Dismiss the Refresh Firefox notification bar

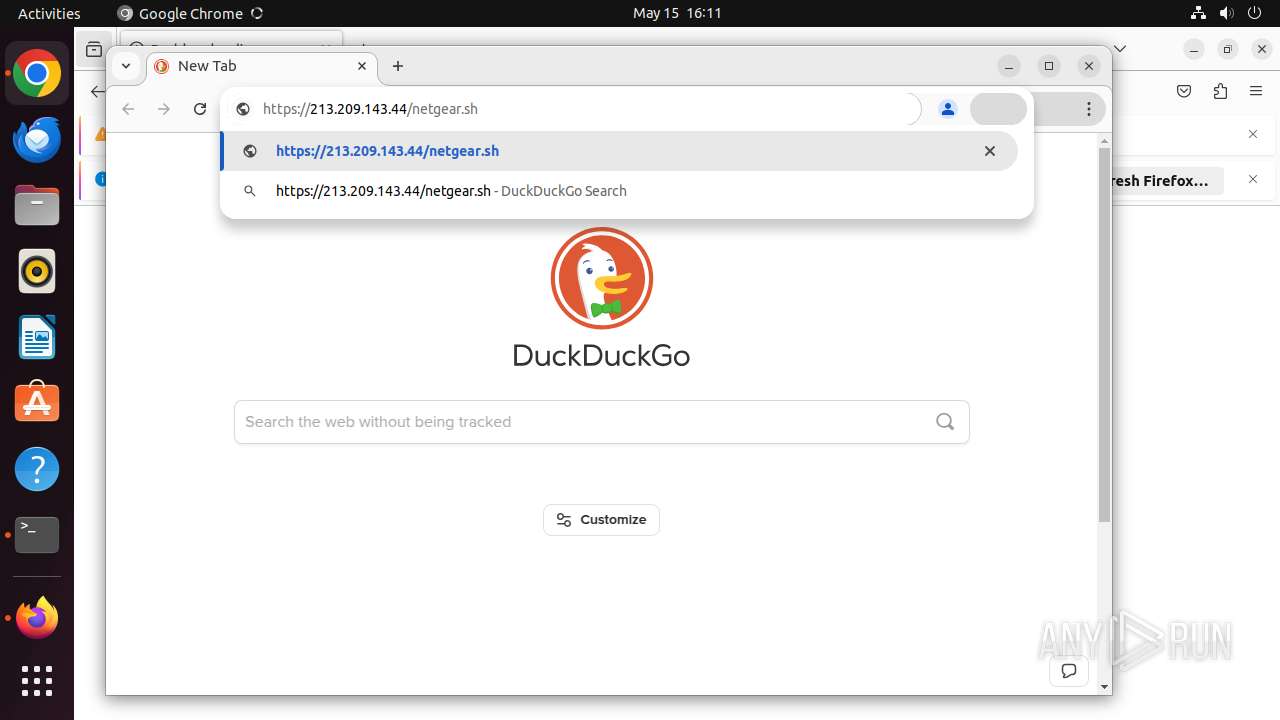(x=1253, y=179)
